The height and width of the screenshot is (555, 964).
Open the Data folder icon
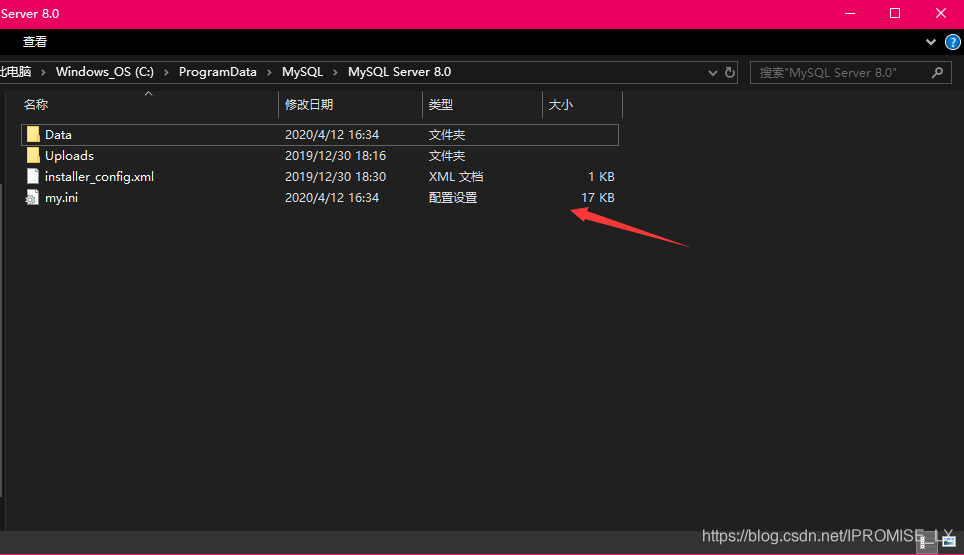(x=33, y=135)
